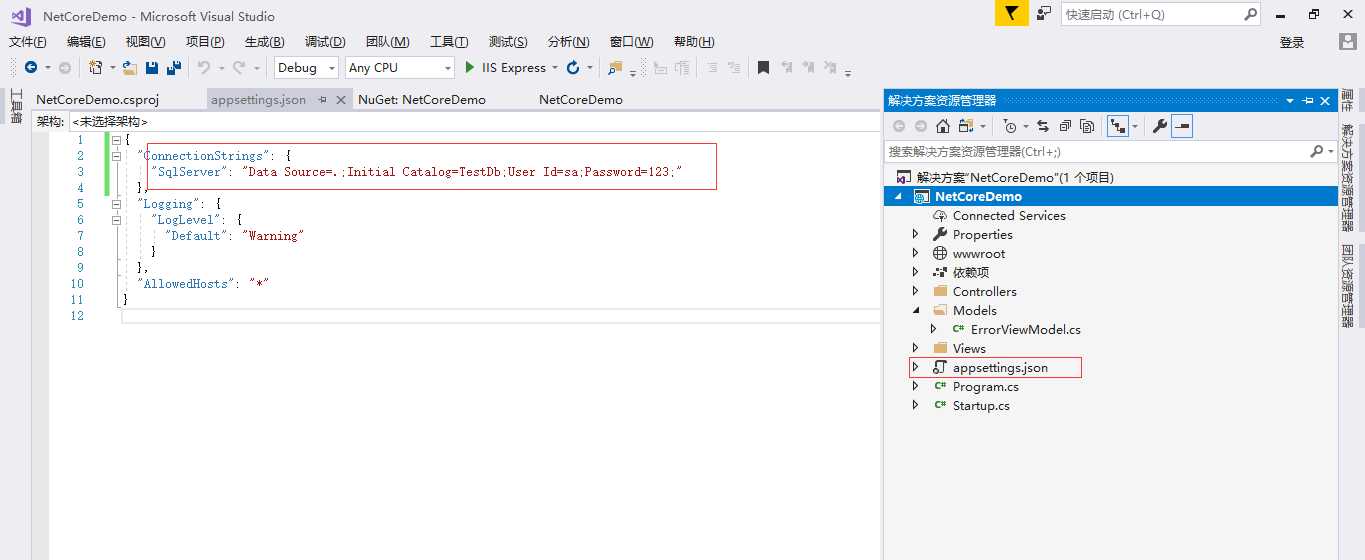
Task: Click Sync with Active Document icon
Action: click(x=1043, y=126)
